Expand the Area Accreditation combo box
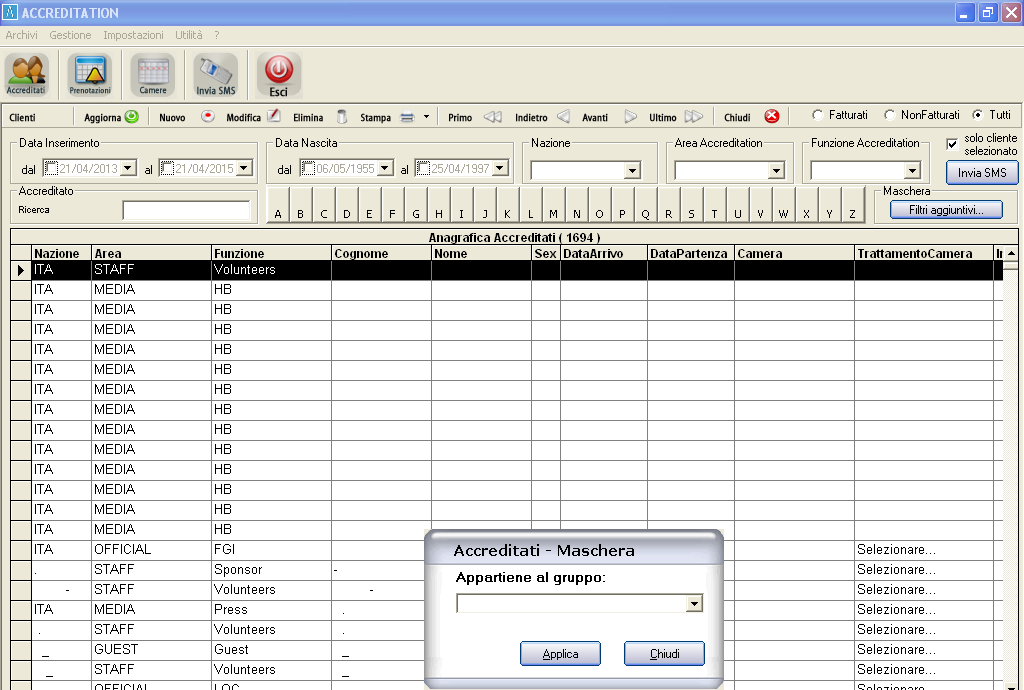Viewport: 1024px width, 690px height. click(776, 171)
